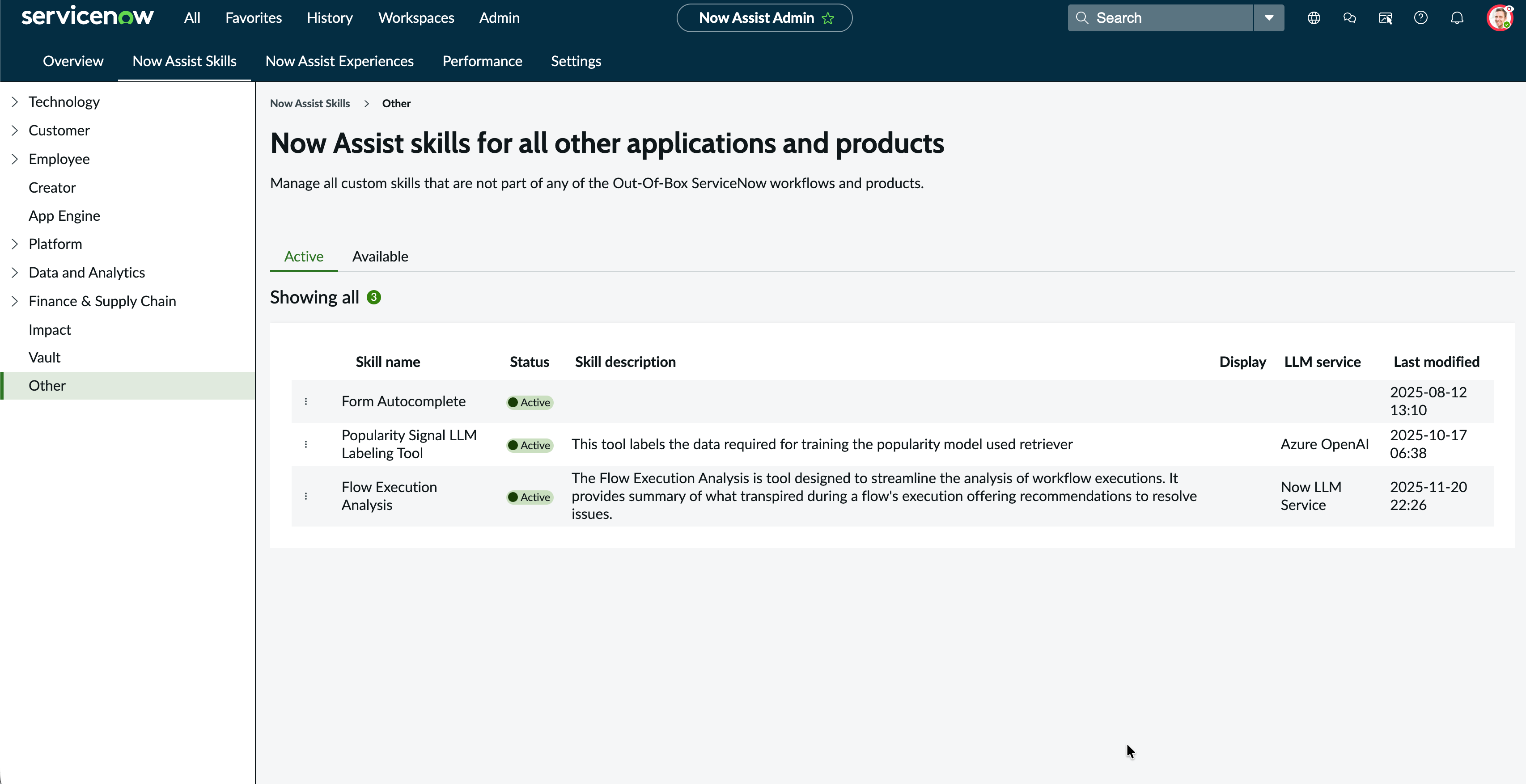Open the Workspaces menu
The image size is (1526, 784).
tap(416, 18)
